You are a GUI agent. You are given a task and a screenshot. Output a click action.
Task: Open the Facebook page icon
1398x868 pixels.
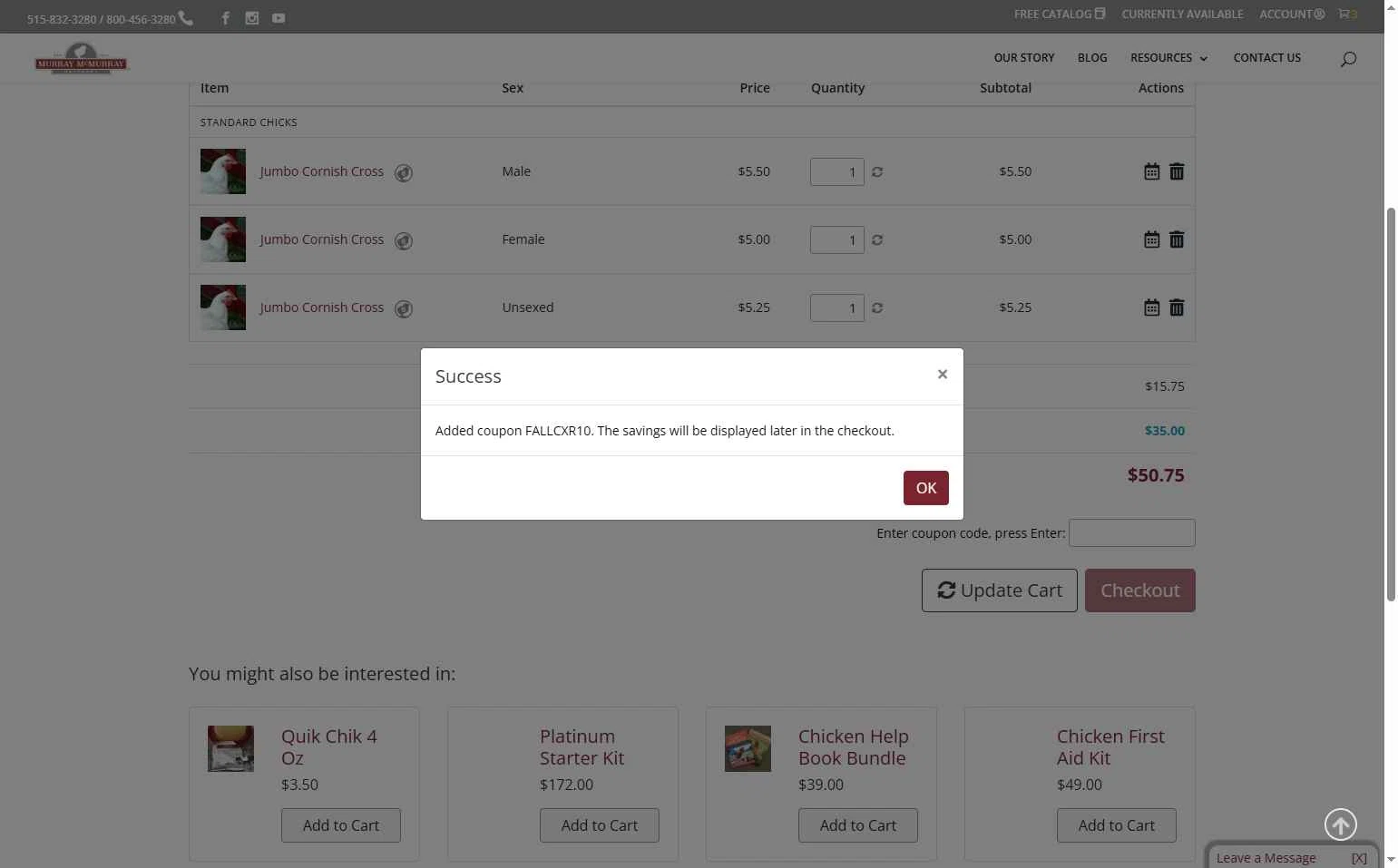(x=225, y=17)
